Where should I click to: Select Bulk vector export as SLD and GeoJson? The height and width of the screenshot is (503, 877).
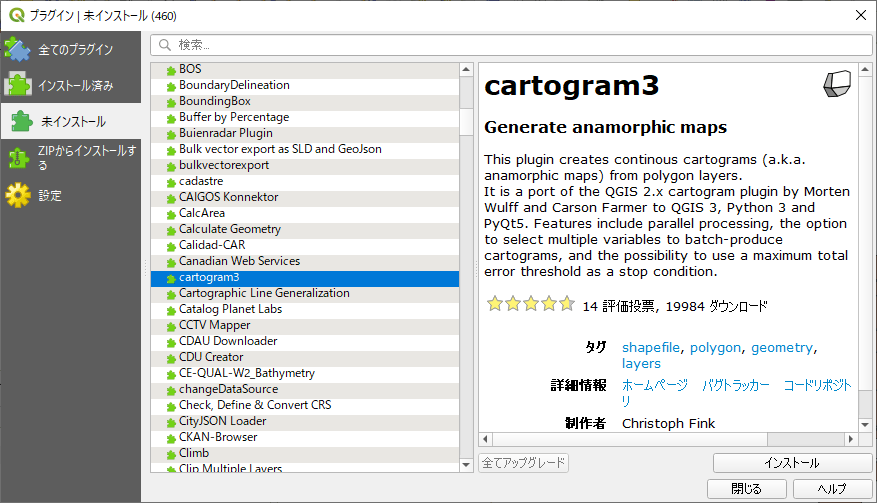tap(305, 149)
